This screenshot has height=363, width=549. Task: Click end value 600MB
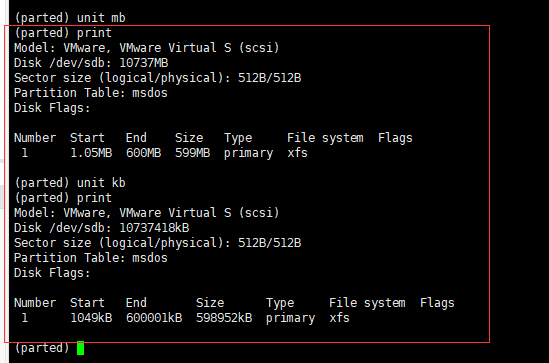click(144, 153)
